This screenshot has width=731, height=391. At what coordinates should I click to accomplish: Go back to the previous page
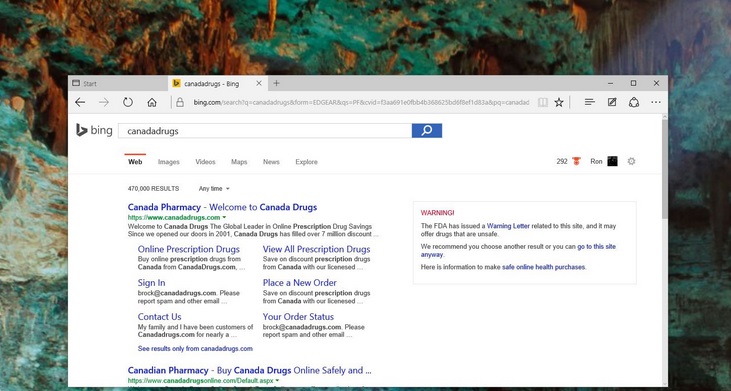click(80, 103)
